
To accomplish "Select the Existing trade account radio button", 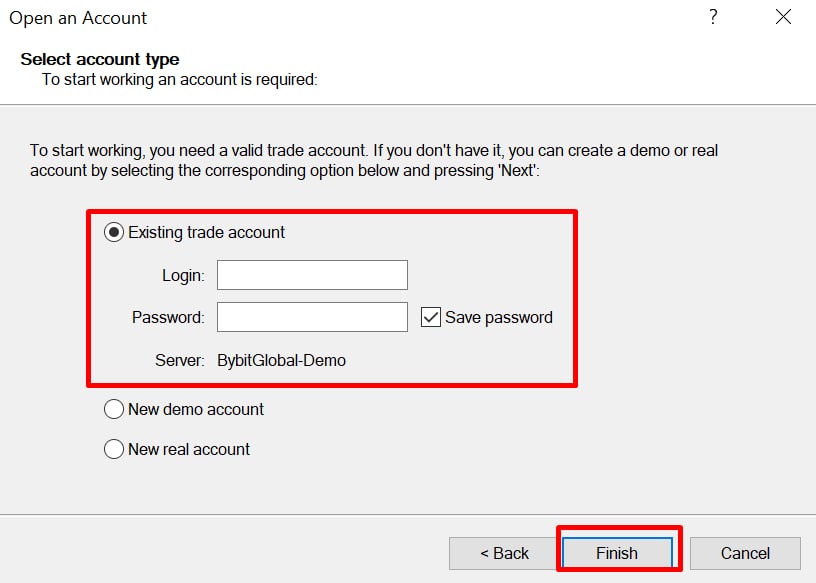I will 113,232.
